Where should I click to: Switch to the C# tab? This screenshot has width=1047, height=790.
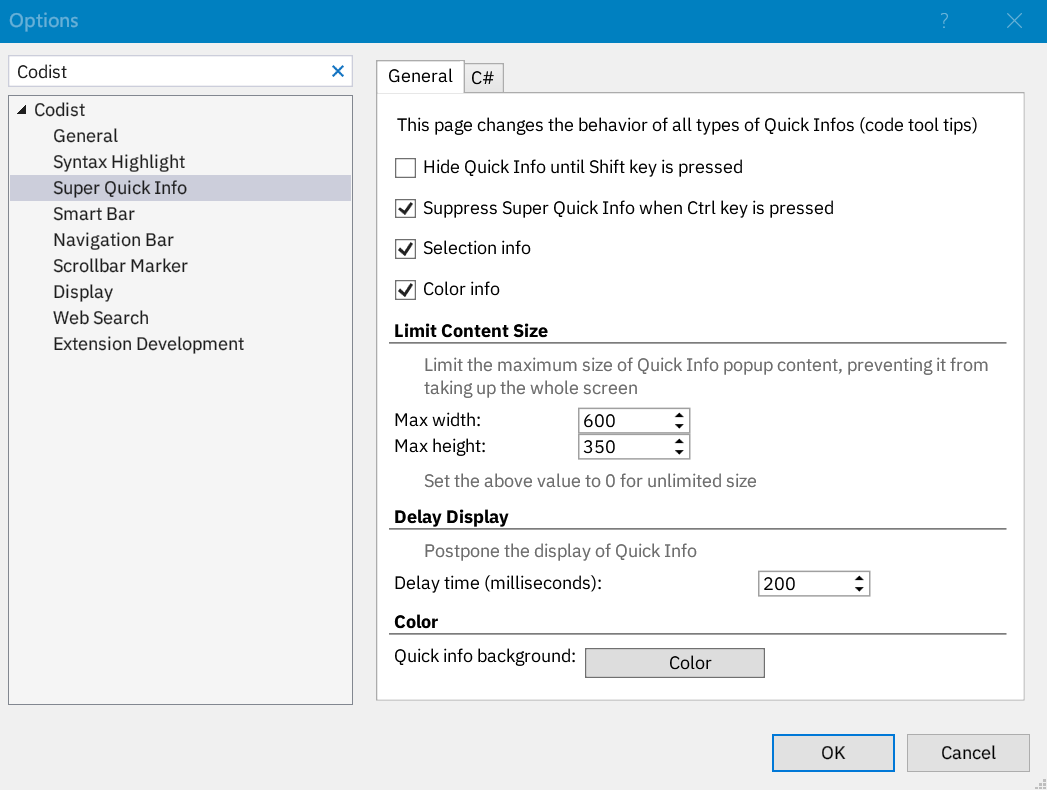[x=483, y=78]
